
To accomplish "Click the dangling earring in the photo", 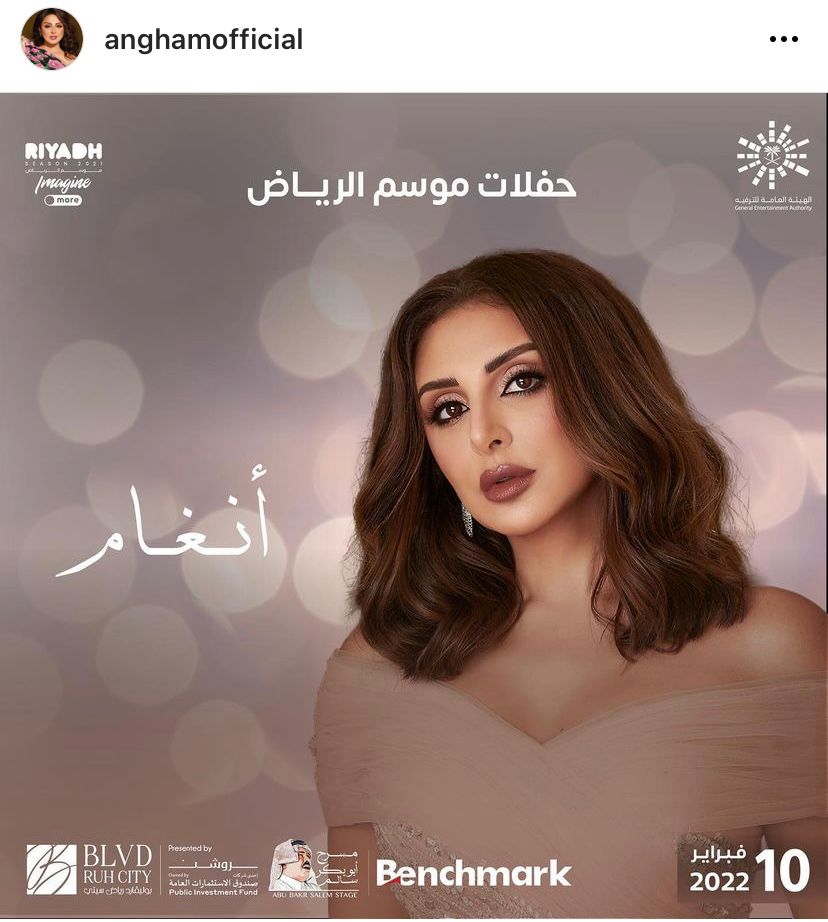I will coord(468,520).
